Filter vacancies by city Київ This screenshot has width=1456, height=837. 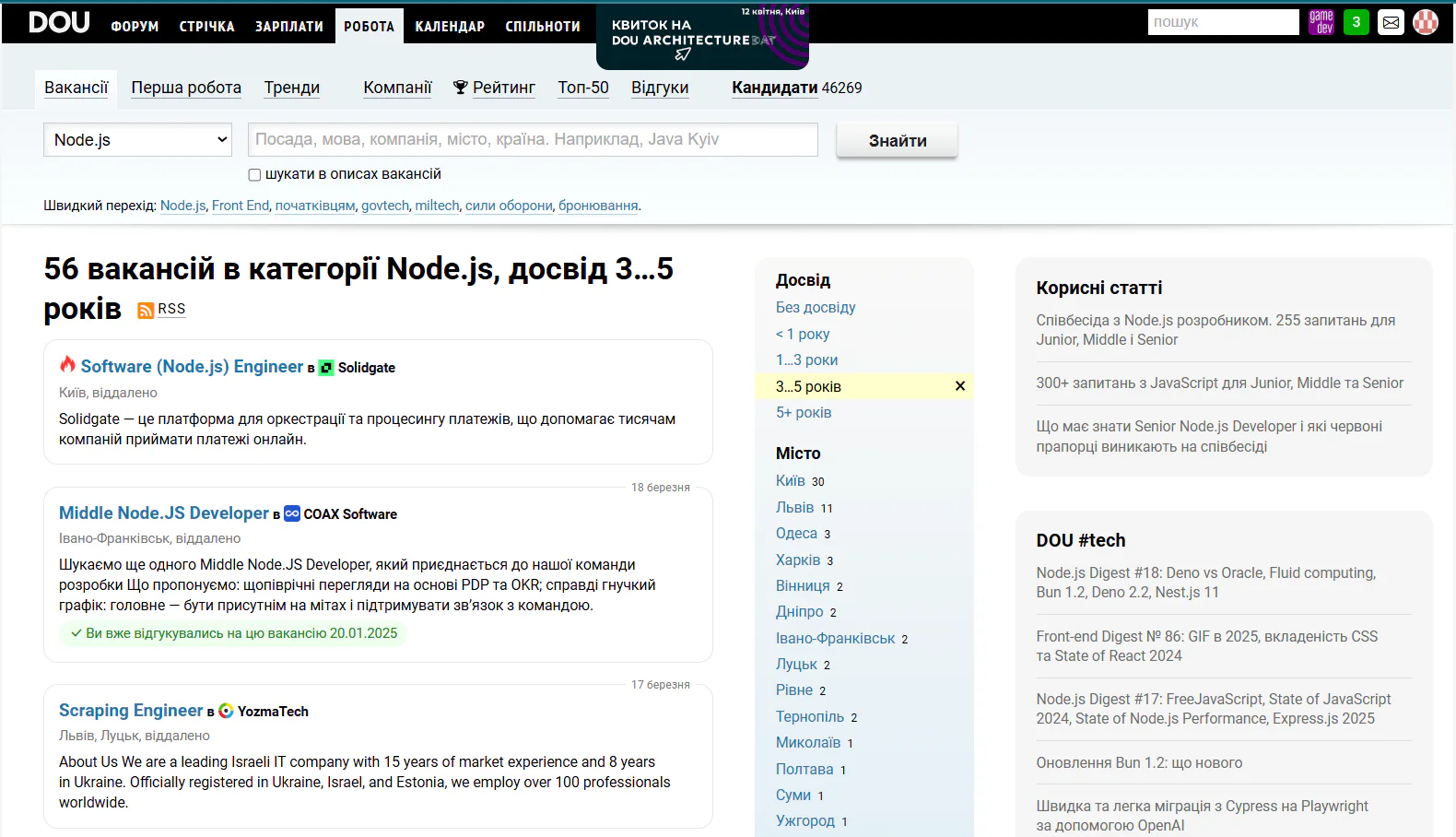tap(791, 481)
